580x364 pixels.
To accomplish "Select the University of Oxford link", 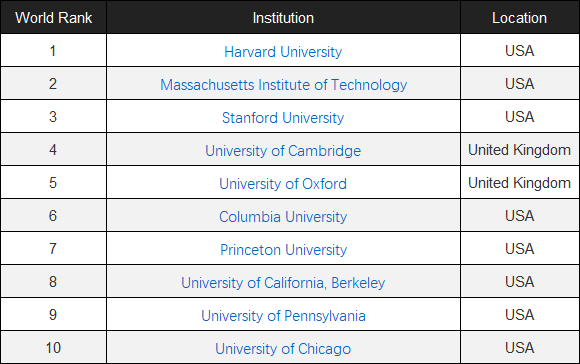I will tap(283, 183).
